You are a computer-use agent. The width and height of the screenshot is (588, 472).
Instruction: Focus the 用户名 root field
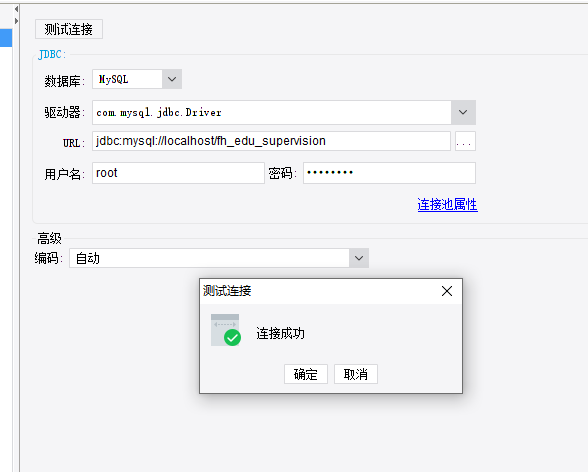click(178, 173)
